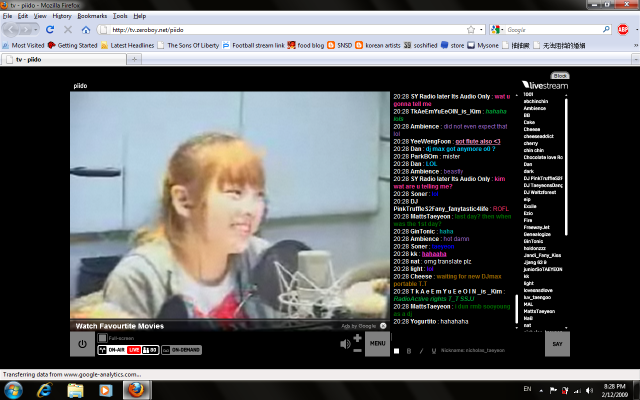The image size is (640, 400).
Task: Open the Bookmarks menu
Action: click(92, 16)
